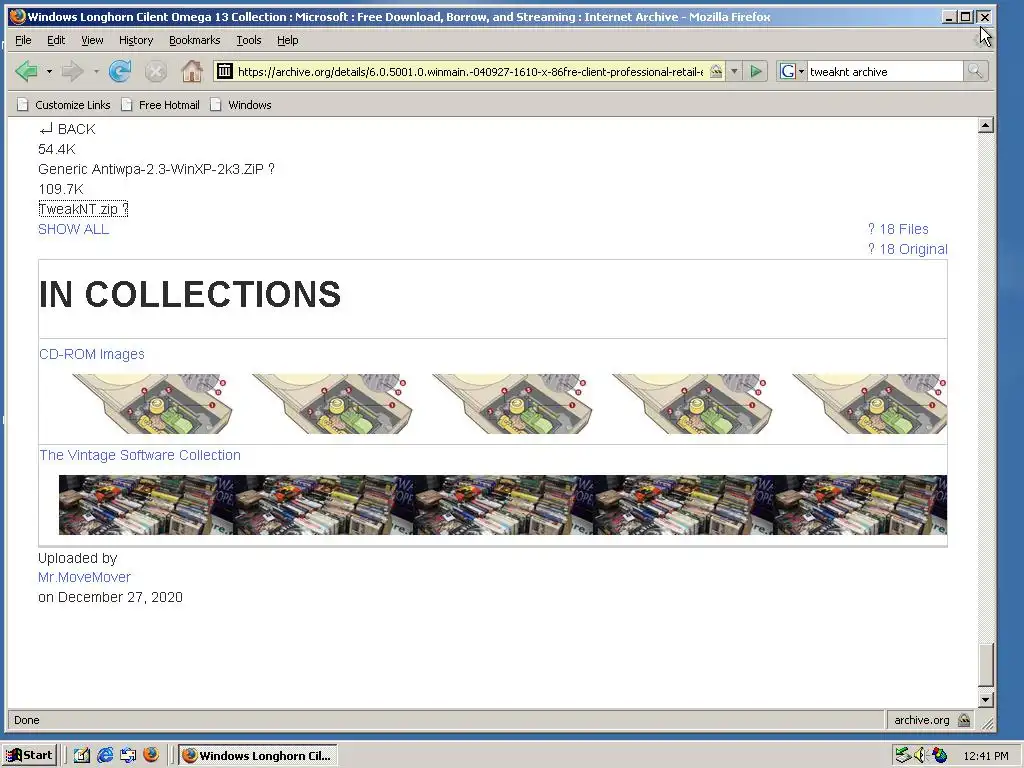Select the Windows Longhorn Firefox taskbar button
The image size is (1024, 768).
257,756
